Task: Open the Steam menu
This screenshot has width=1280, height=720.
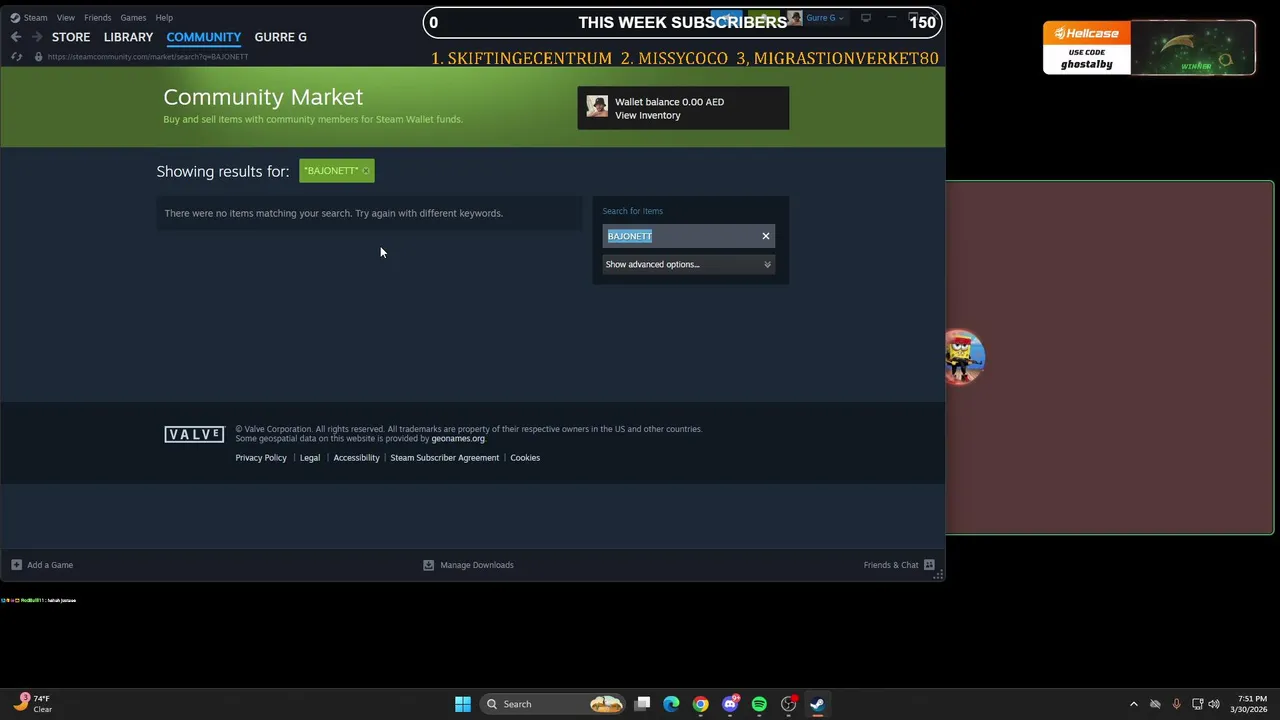Action: [x=29, y=17]
